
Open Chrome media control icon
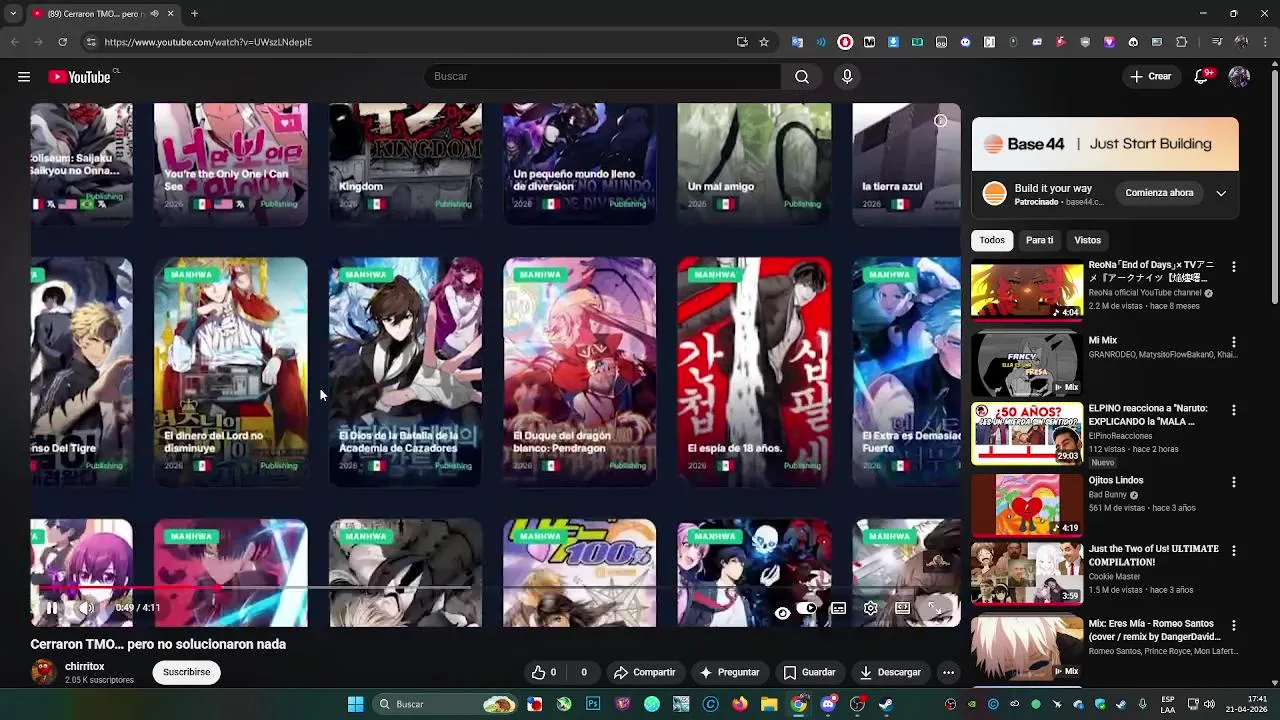click(1217, 42)
